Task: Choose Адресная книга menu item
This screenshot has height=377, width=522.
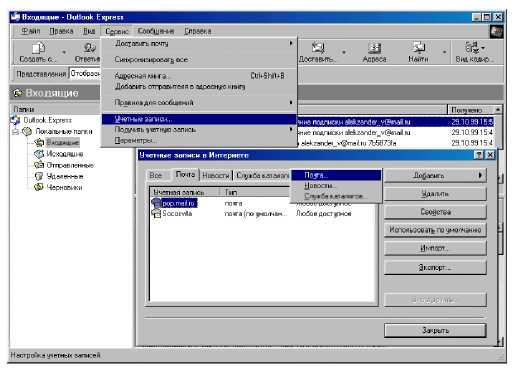Action: point(199,76)
